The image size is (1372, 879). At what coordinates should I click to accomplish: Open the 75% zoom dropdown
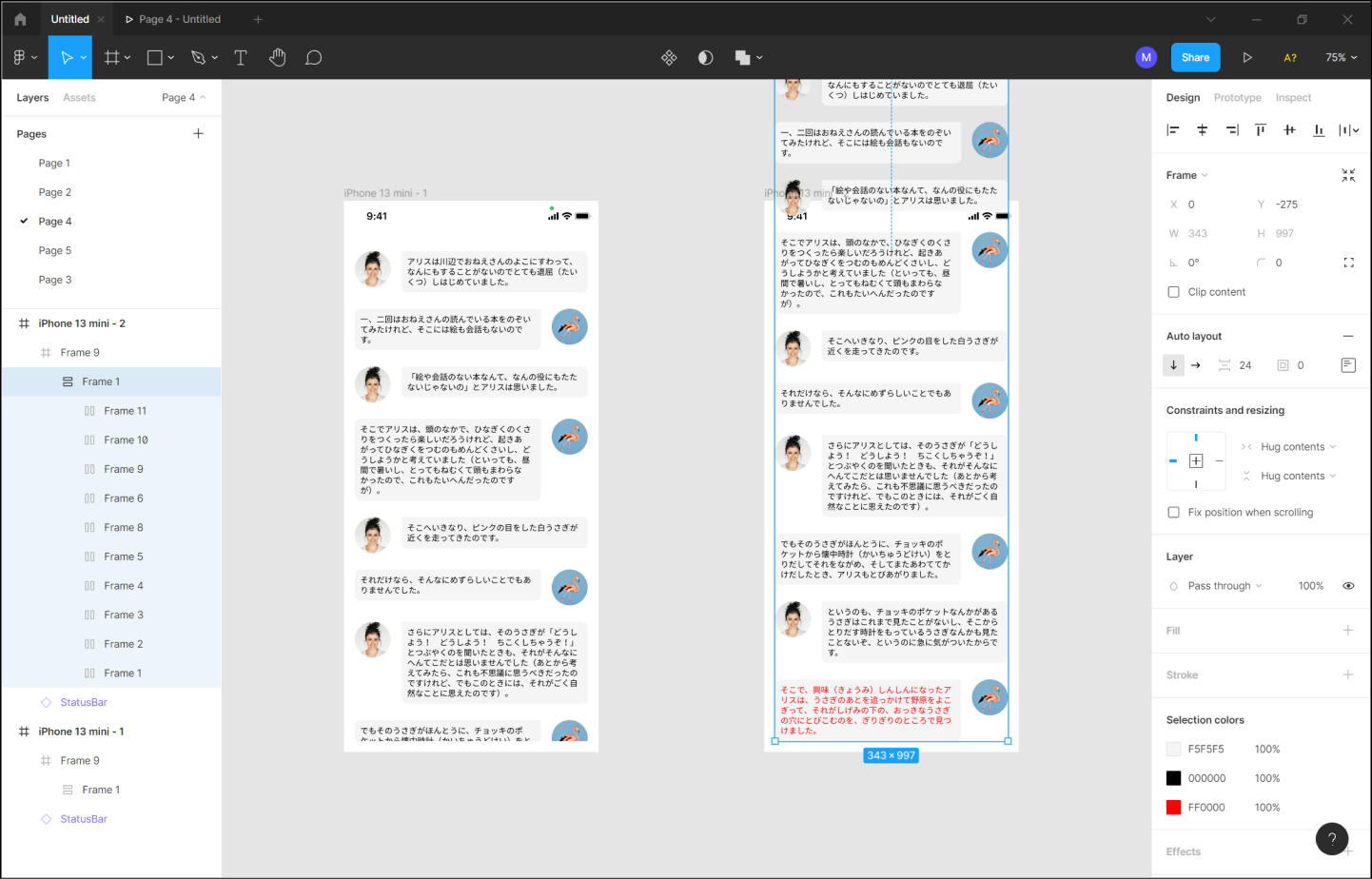[1341, 58]
